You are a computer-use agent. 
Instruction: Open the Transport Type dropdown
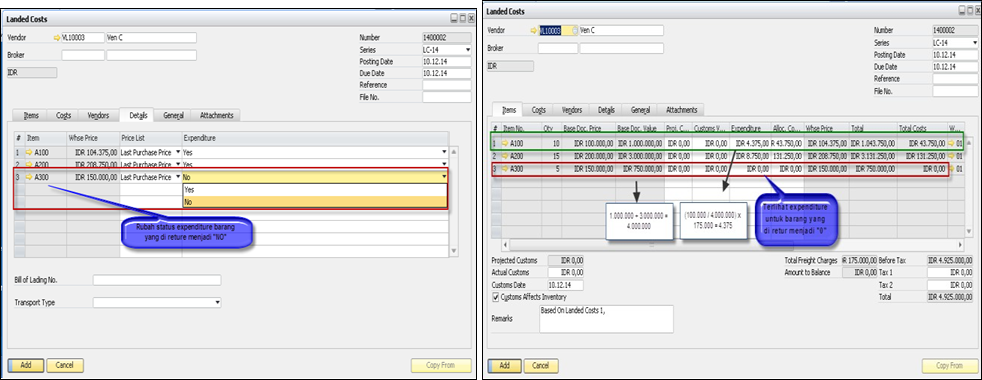coord(217,302)
